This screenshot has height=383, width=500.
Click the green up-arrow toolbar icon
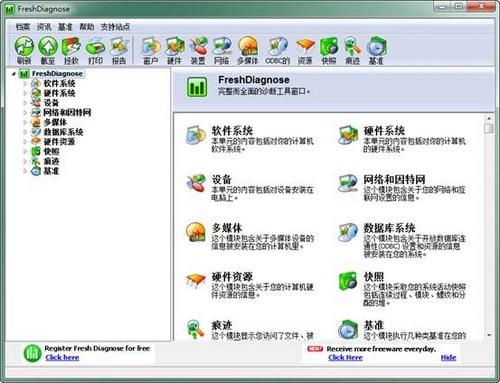(48, 46)
